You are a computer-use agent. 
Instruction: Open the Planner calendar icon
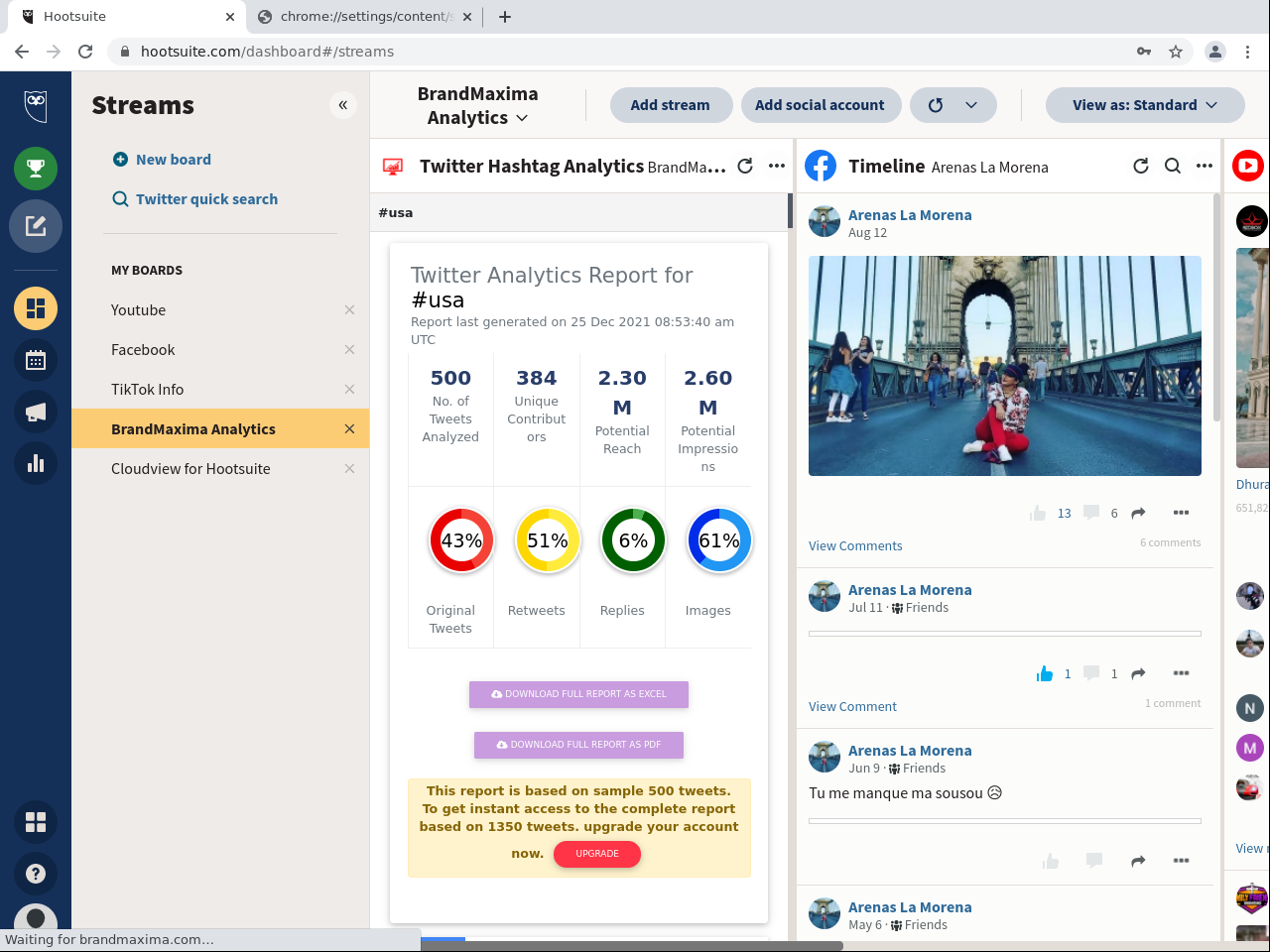coord(36,360)
